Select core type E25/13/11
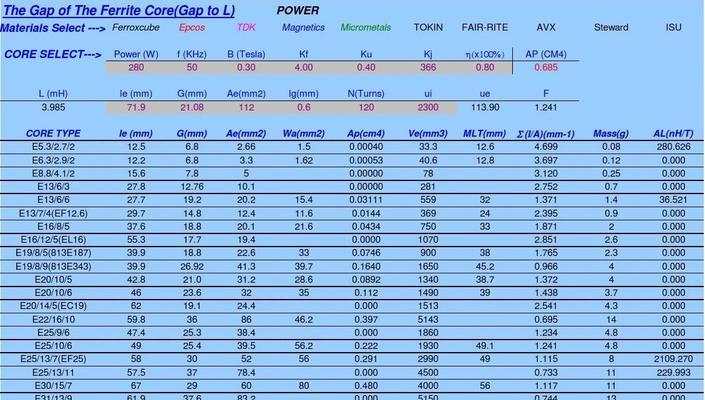The width and height of the screenshot is (705, 400). (x=53, y=373)
